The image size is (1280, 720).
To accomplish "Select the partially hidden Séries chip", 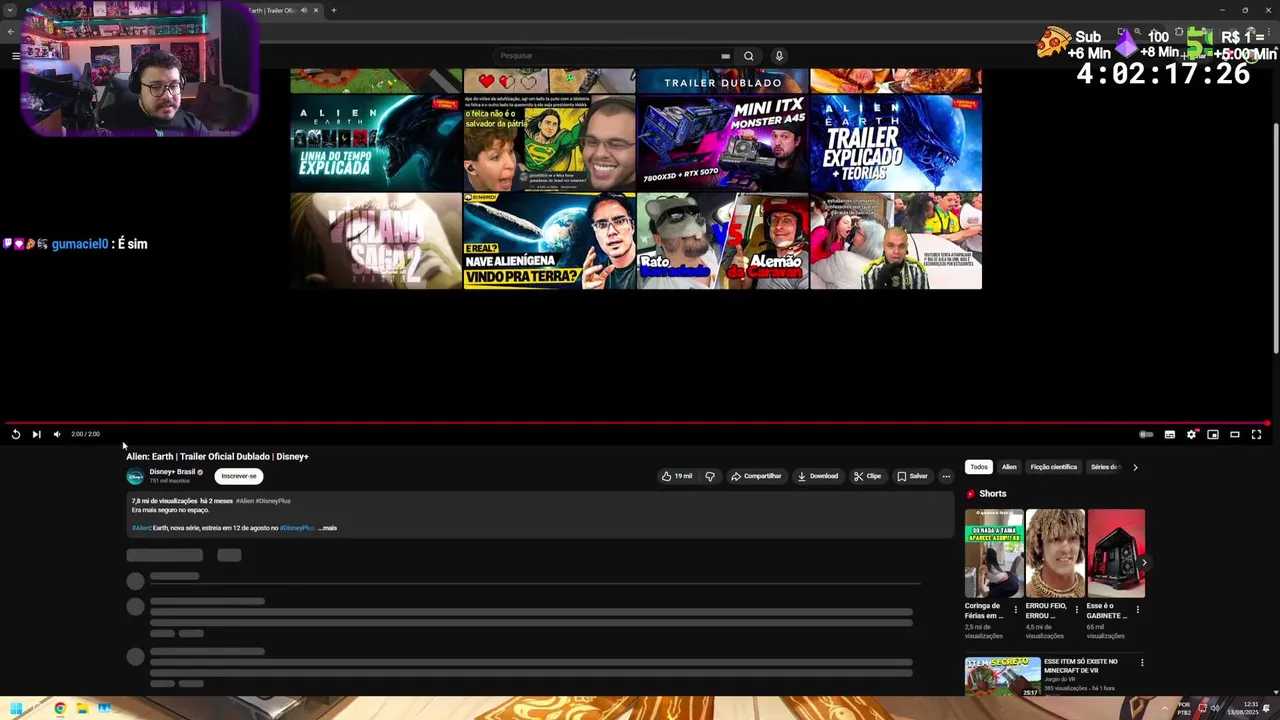I will pos(1104,467).
